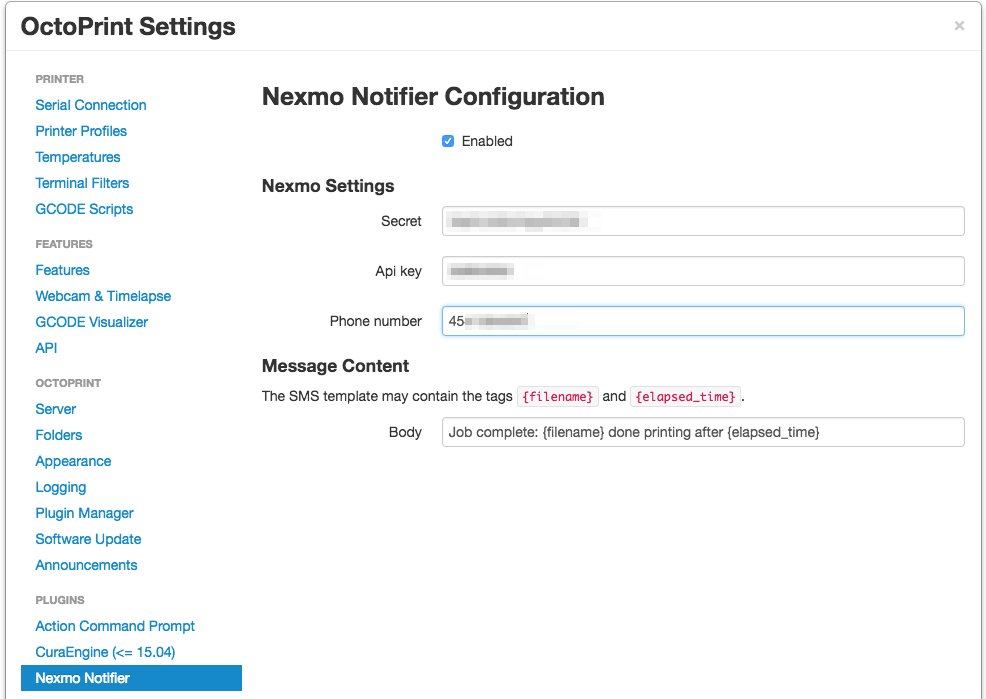Focus the Secret input field
This screenshot has width=986, height=699.
[703, 221]
